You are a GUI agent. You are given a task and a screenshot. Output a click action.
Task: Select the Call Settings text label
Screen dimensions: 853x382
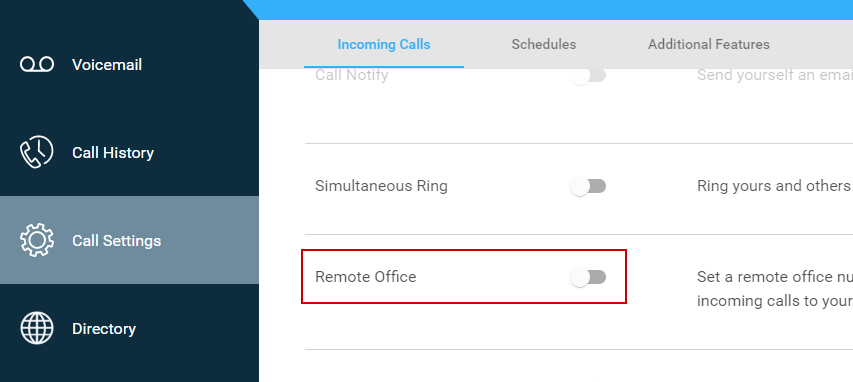117,241
